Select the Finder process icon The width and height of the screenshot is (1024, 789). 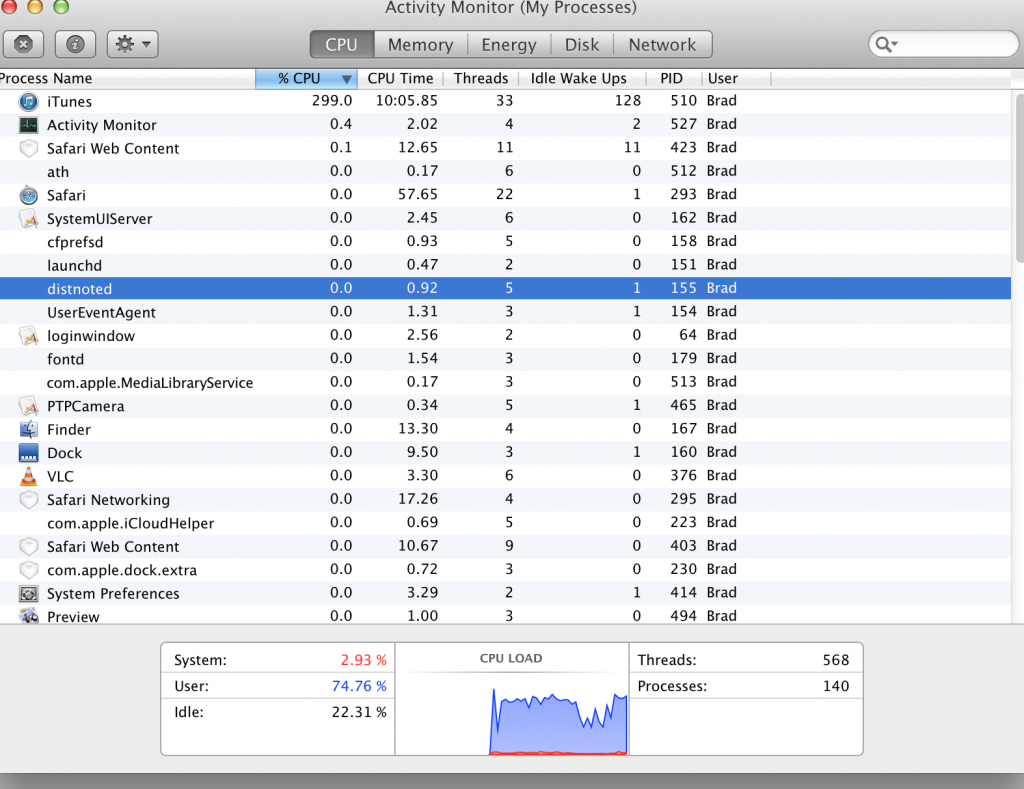(x=29, y=429)
